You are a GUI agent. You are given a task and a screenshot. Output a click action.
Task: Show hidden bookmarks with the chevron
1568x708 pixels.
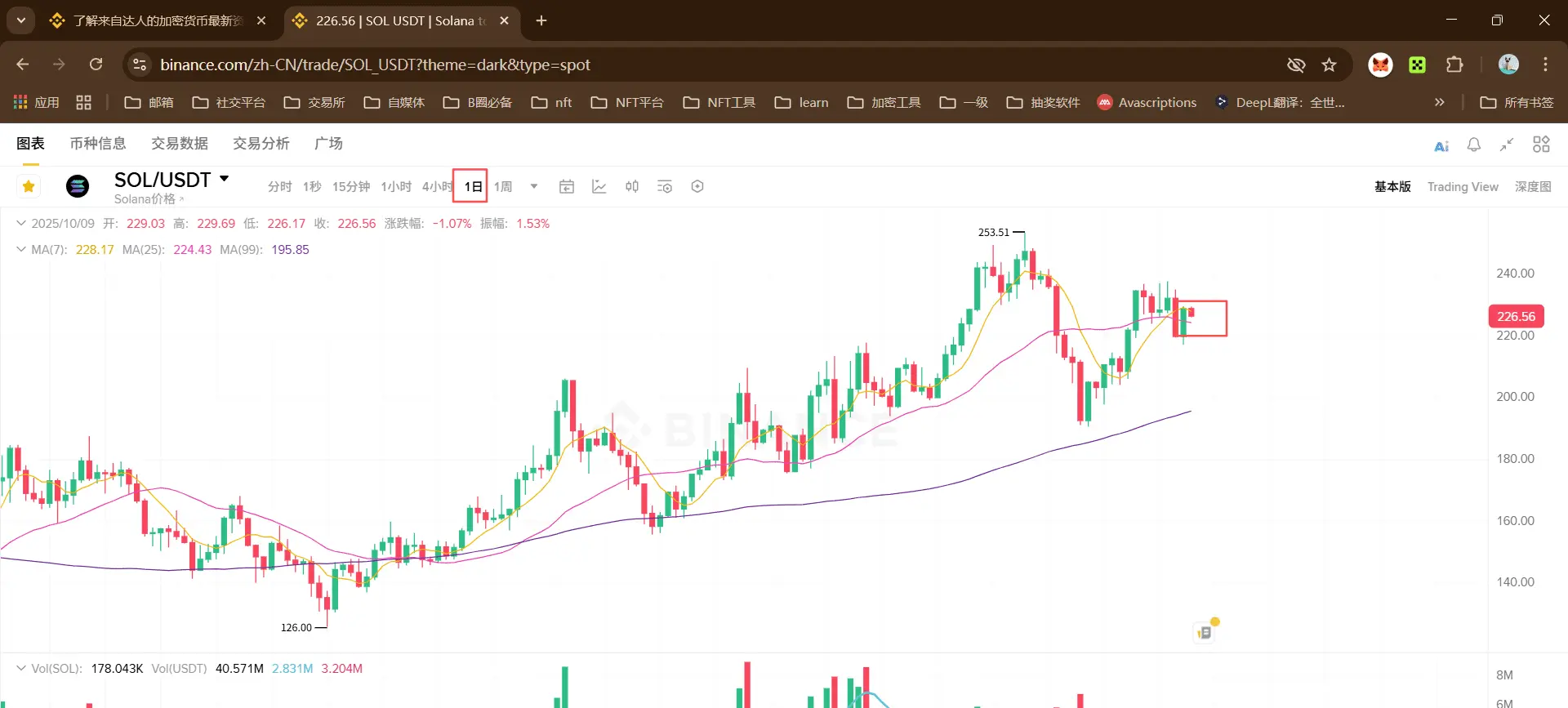pyautogui.click(x=1440, y=102)
